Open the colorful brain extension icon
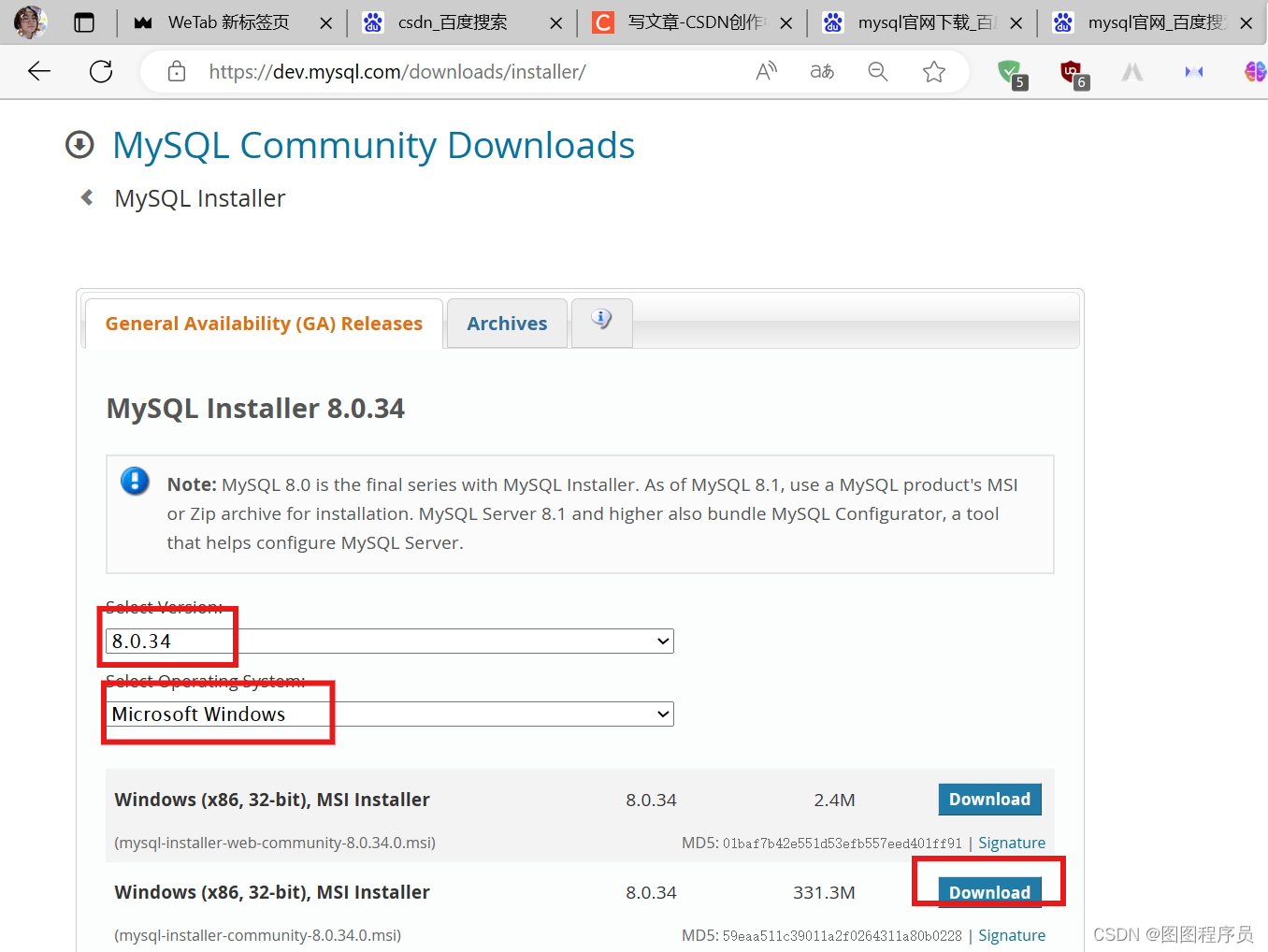The height and width of the screenshot is (952, 1268). 1255,71
